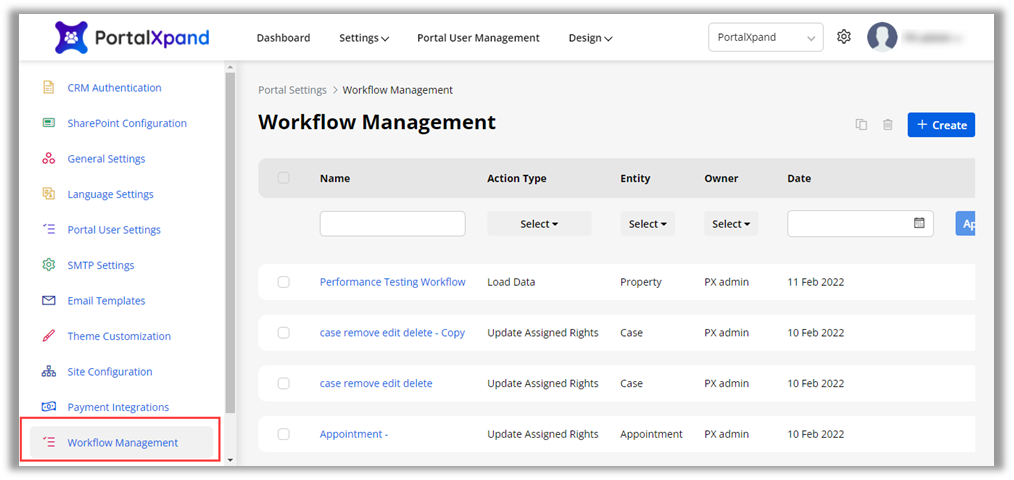1014x480 pixels.
Task: Click the SMTP Settings gear icon
Action: (x=48, y=265)
